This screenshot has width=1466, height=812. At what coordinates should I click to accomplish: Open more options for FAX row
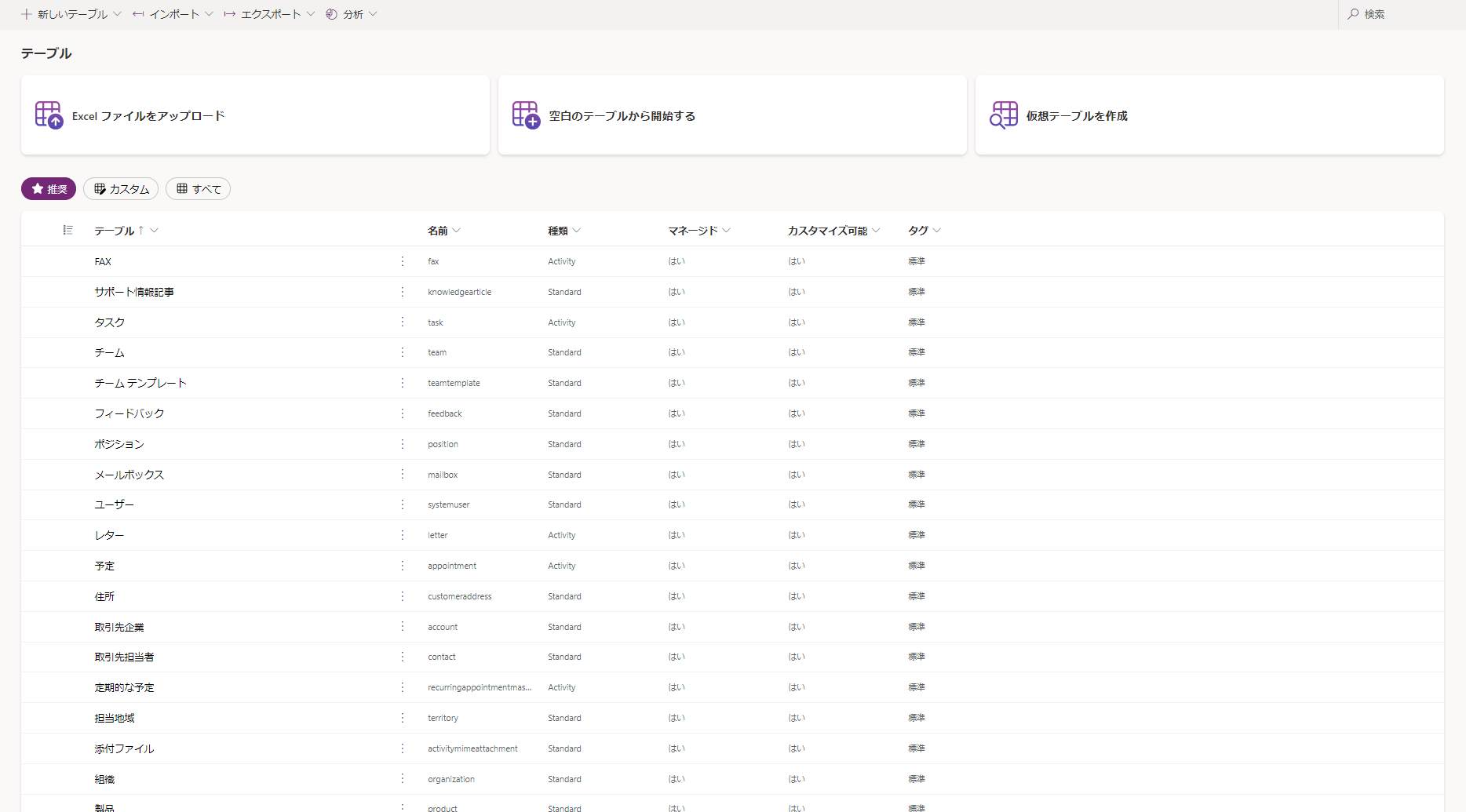click(x=403, y=261)
